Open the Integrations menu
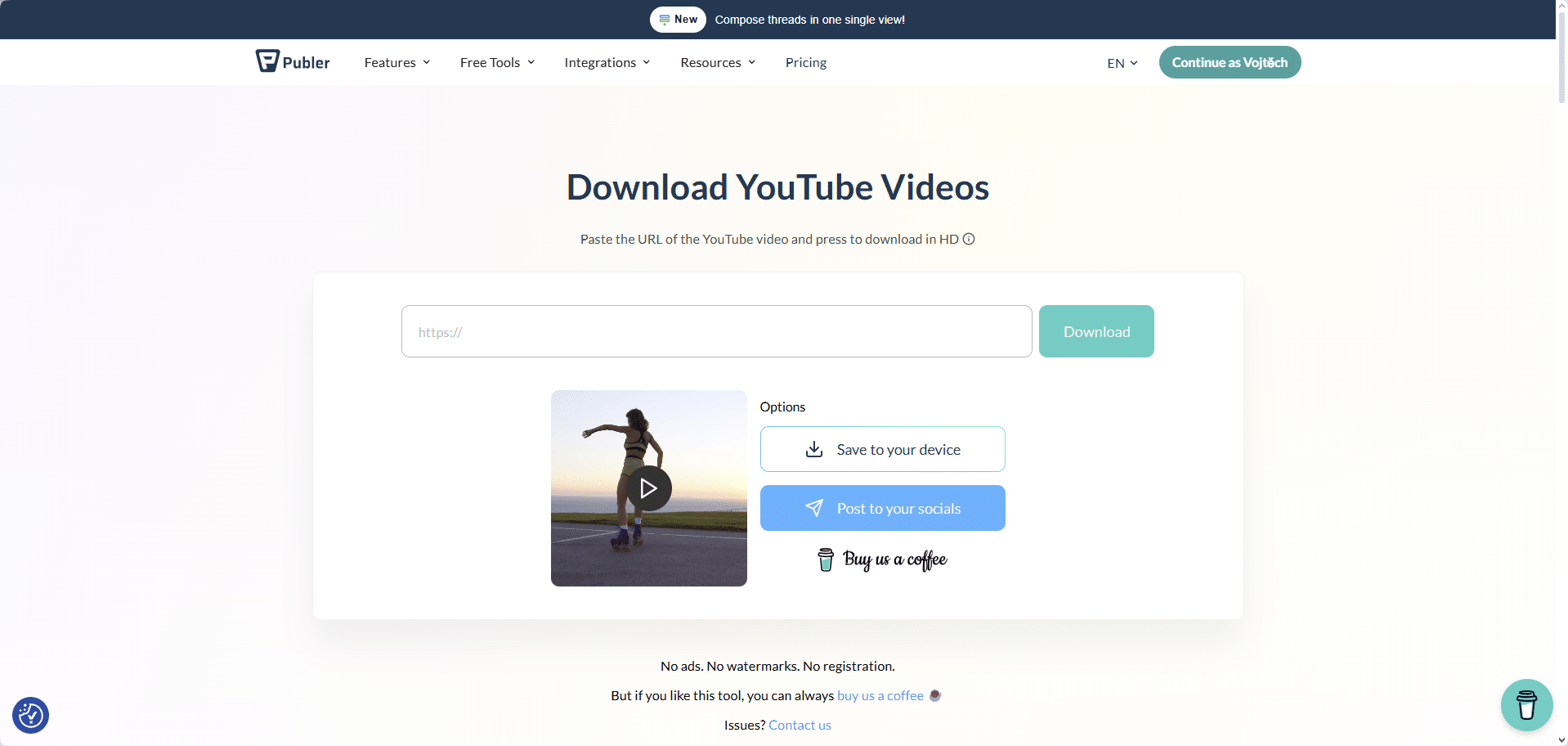Image resolution: width=1568 pixels, height=746 pixels. click(x=607, y=62)
